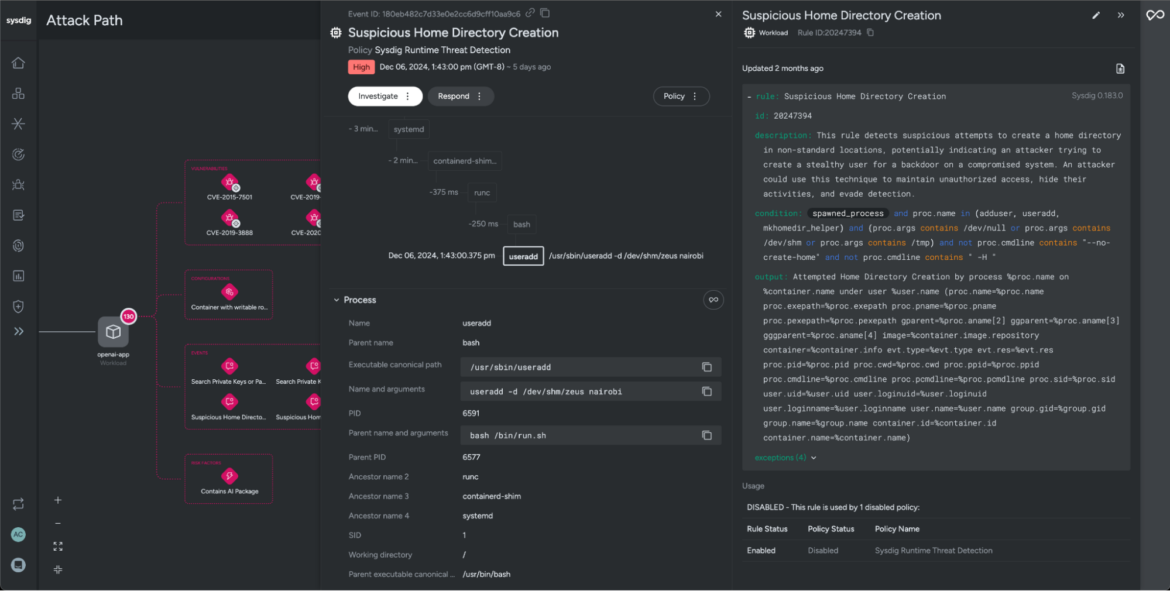The width and height of the screenshot is (1170, 591).
Task: Copy the Rule ID 20247394
Action: pos(870,33)
